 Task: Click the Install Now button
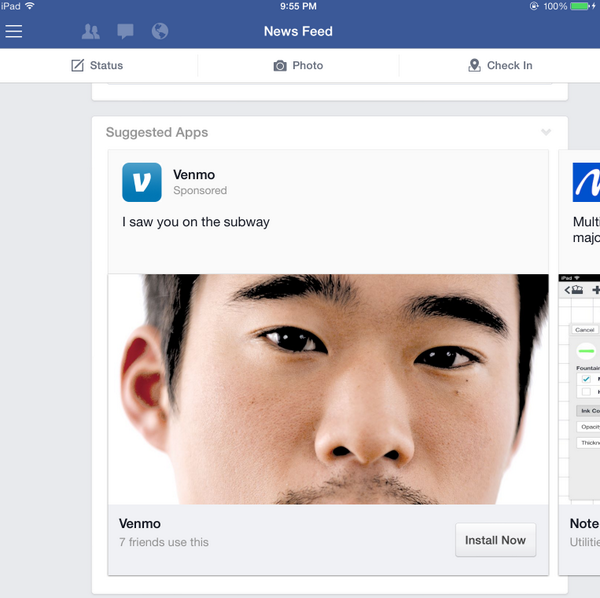(496, 540)
